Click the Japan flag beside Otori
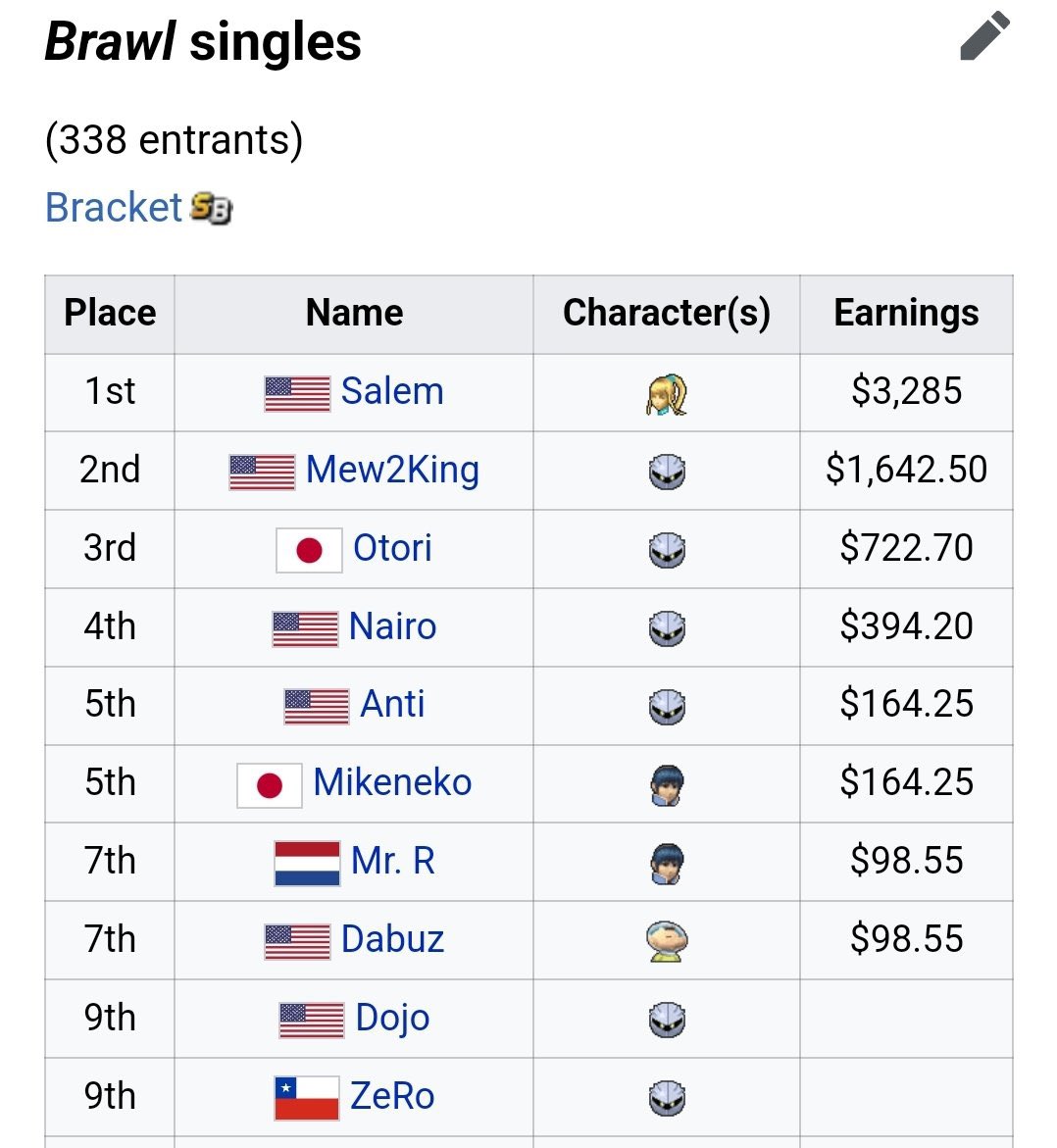Screen dimensions: 1057x1148 click(309, 550)
